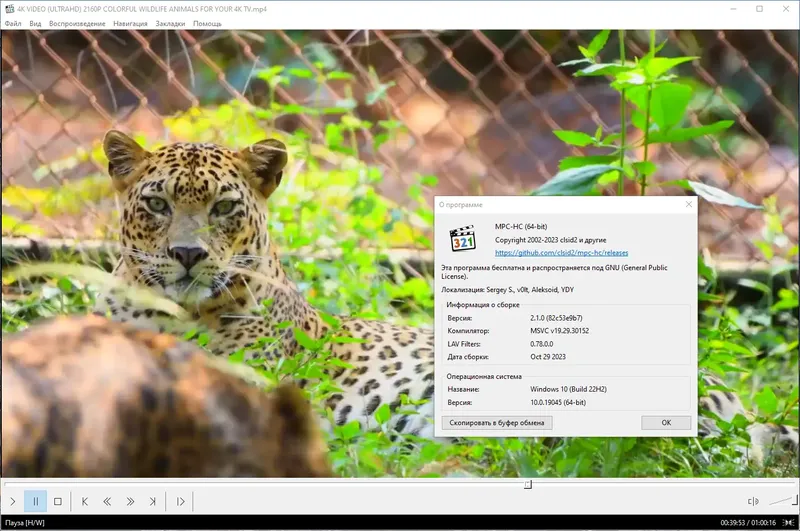Click the Пауза [H/W] status text

coord(24,522)
